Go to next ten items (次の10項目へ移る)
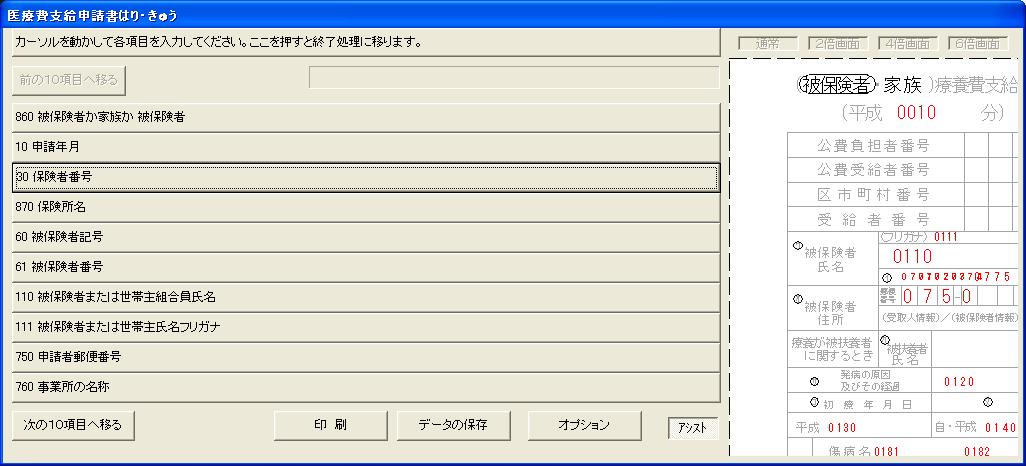Image resolution: width=1026 pixels, height=466 pixels. (x=73, y=425)
